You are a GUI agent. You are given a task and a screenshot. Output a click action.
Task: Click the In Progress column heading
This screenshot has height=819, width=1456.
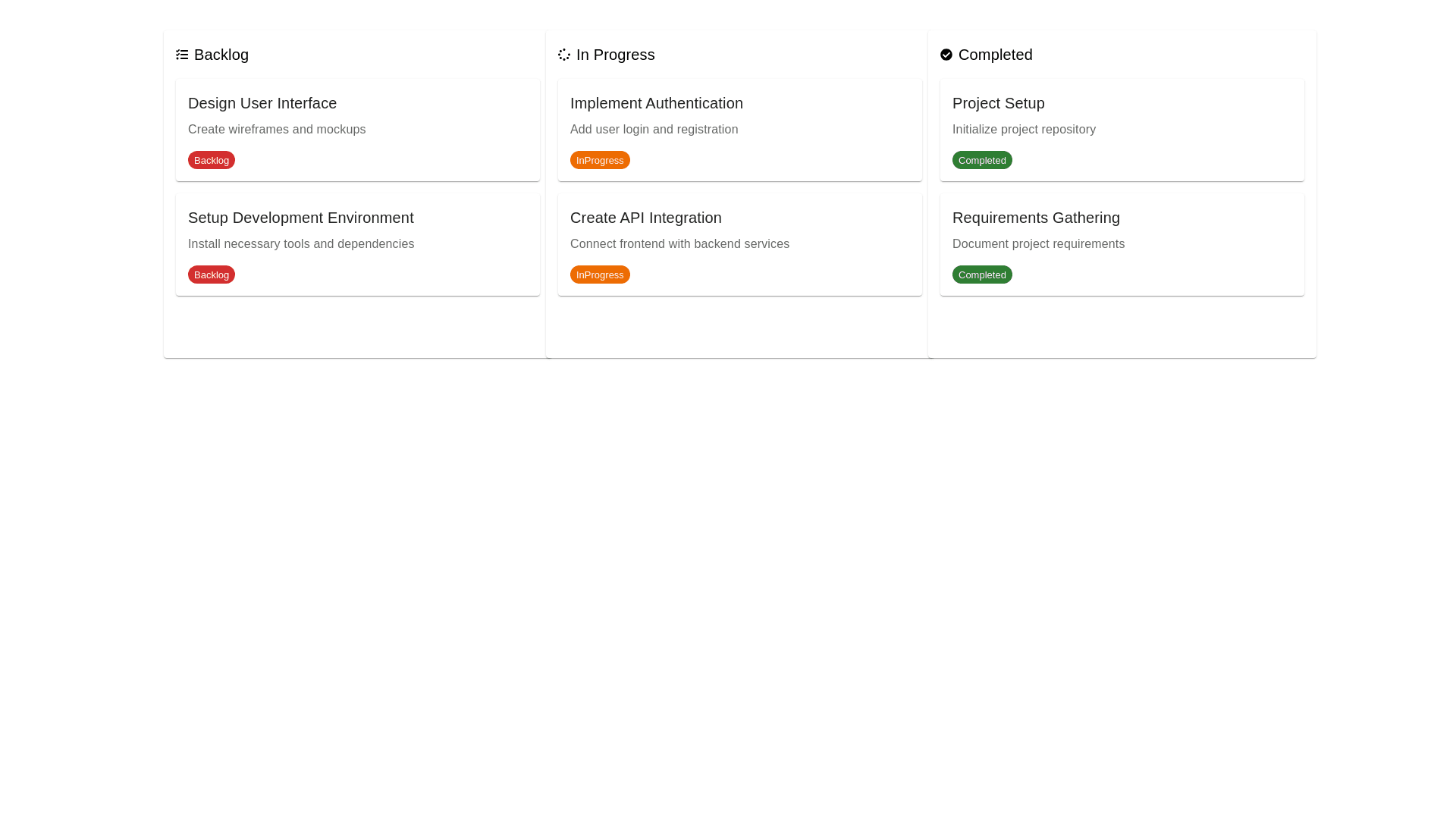click(x=615, y=55)
